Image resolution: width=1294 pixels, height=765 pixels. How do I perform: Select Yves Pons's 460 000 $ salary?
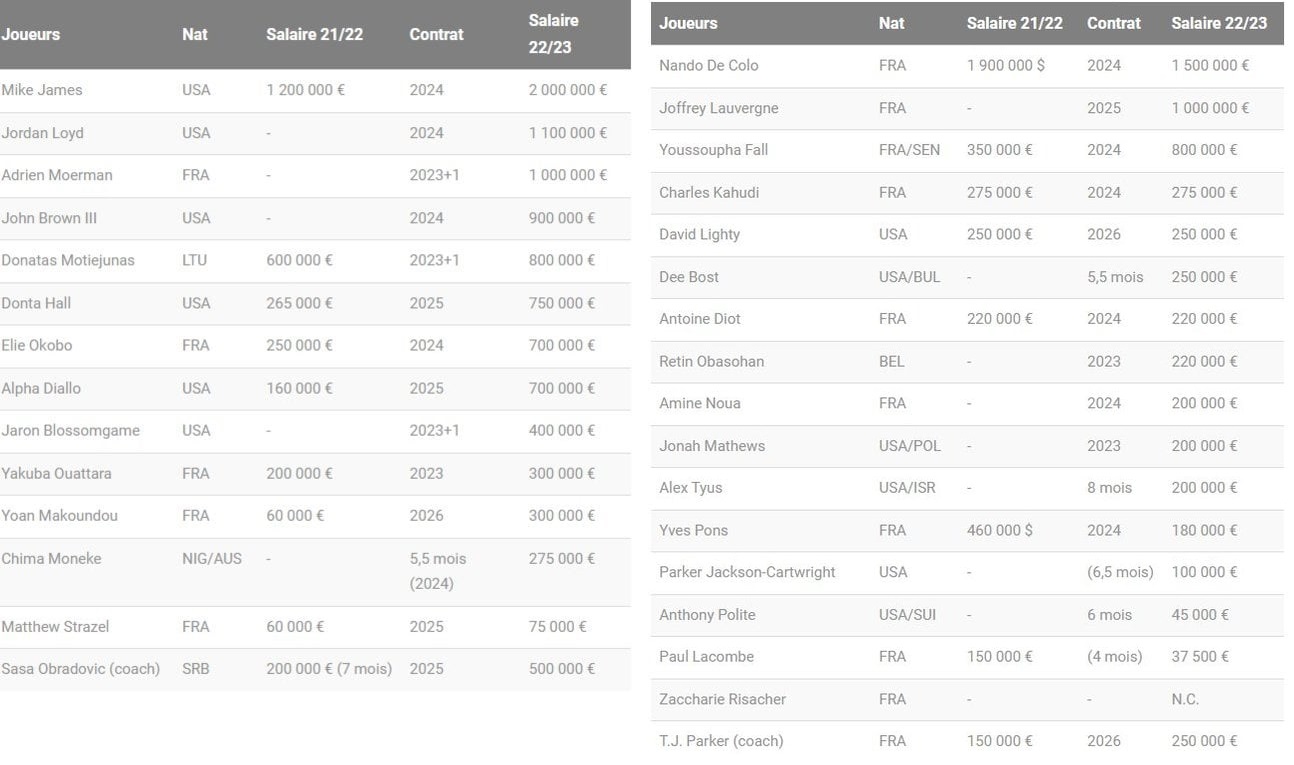pos(1005,530)
